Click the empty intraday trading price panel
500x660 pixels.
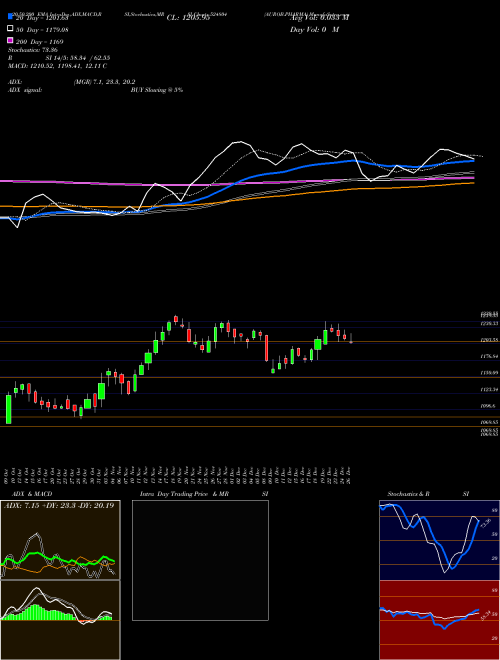(x=200, y=560)
